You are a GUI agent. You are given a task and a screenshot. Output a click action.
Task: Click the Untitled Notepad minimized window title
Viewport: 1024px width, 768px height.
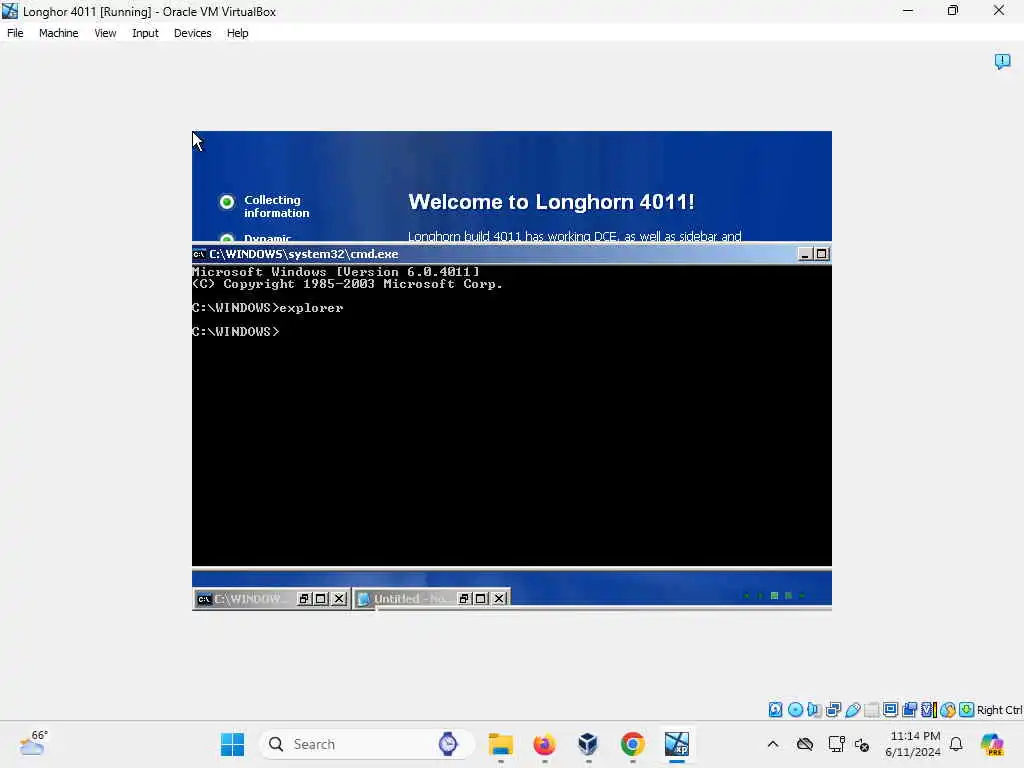click(x=410, y=599)
